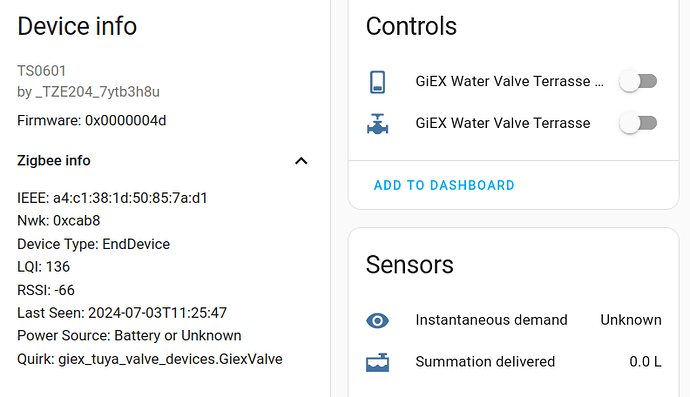Click the phone icon beside first Terrasse switch
The height and width of the screenshot is (397, 690).
[x=378, y=82]
